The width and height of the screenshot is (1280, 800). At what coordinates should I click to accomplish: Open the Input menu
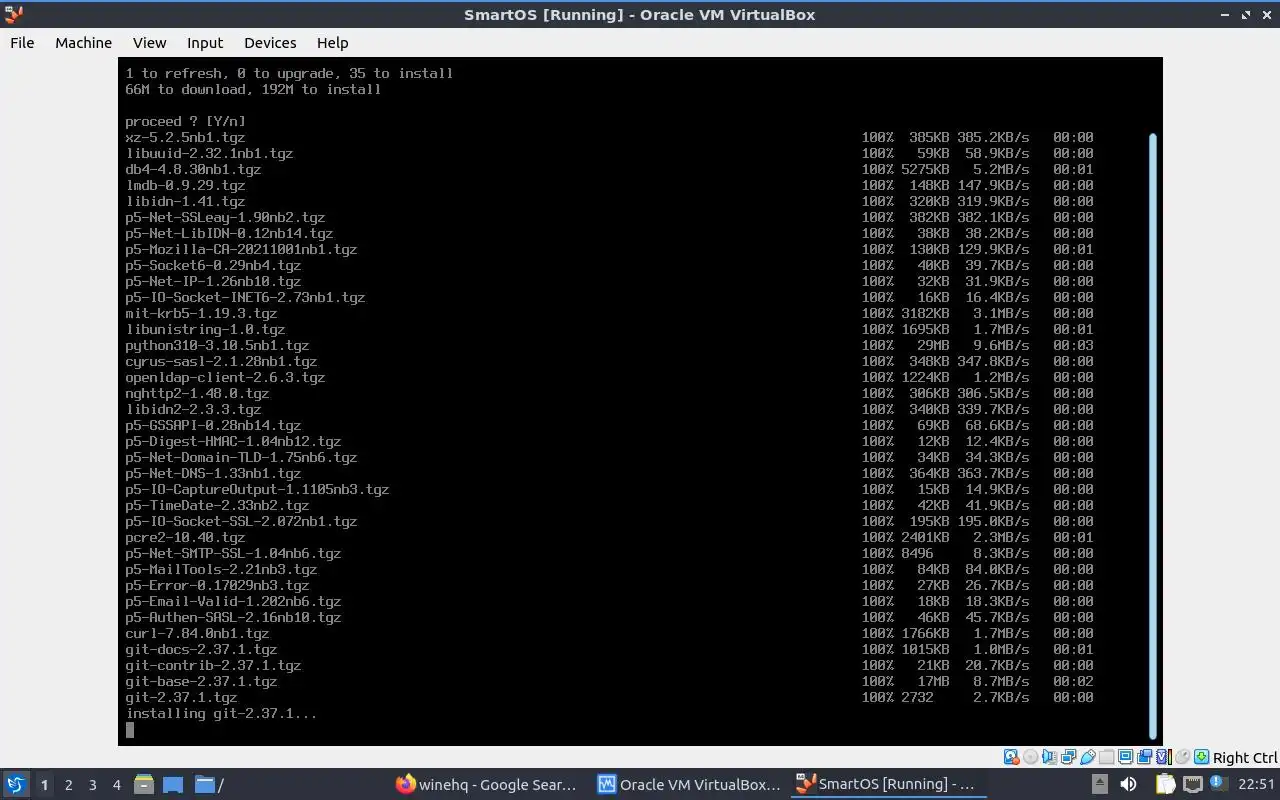[205, 43]
